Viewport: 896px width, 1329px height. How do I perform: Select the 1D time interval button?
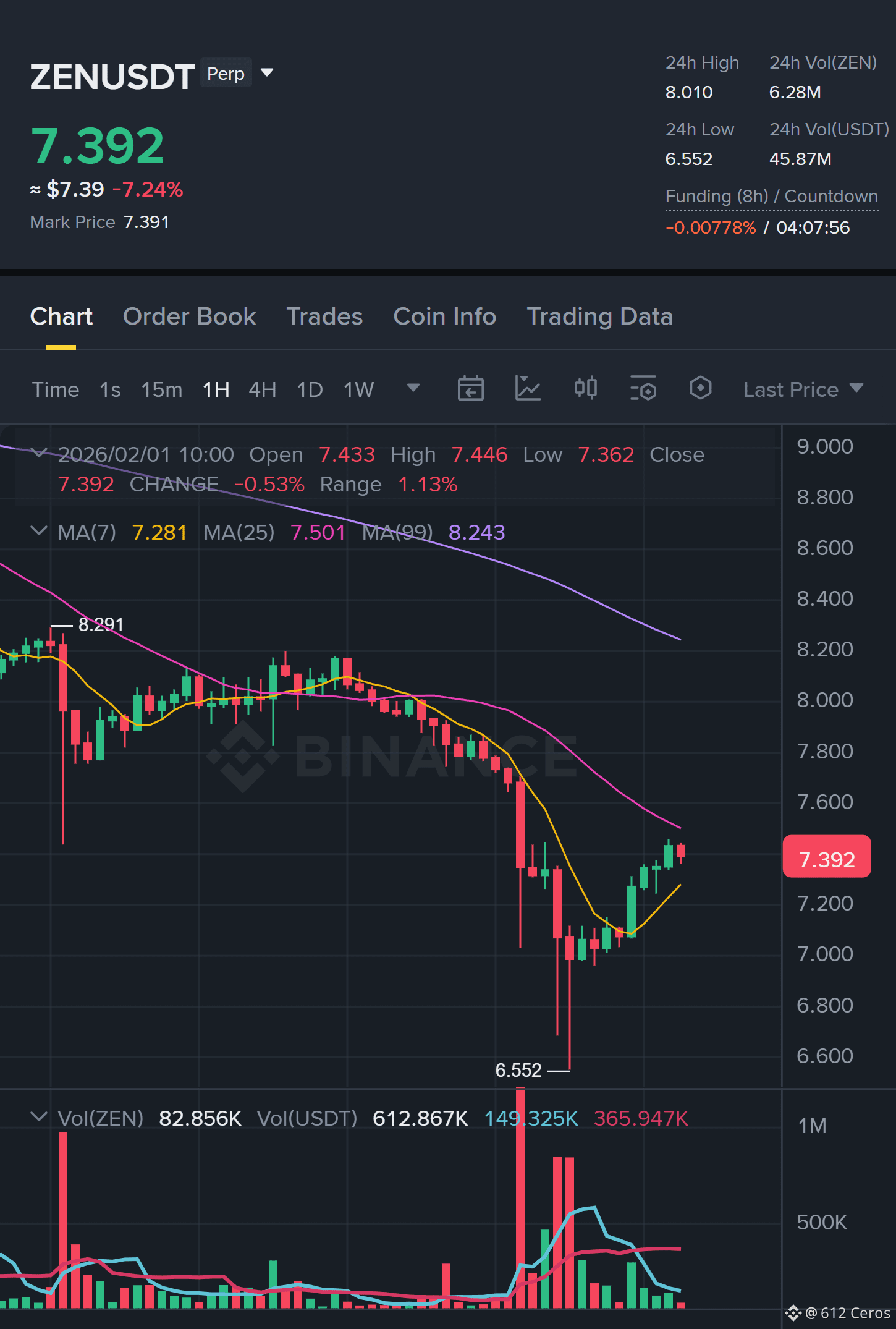coord(310,389)
